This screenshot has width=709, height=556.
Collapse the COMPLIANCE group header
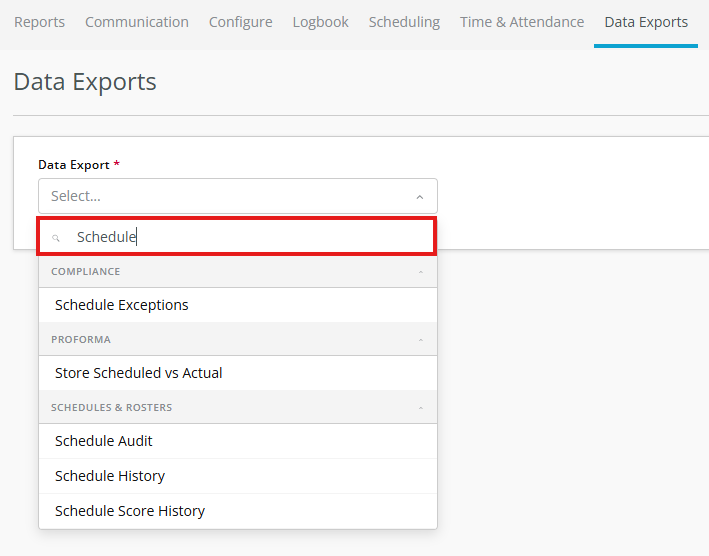coord(238,272)
